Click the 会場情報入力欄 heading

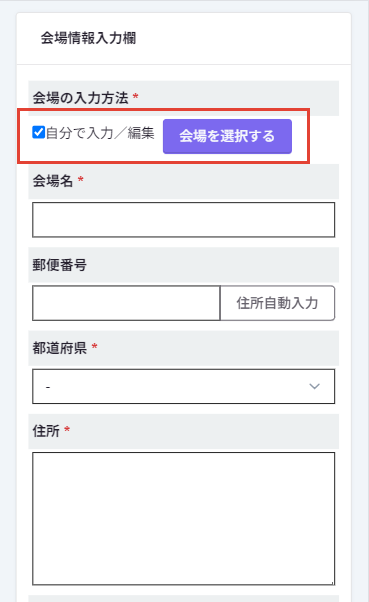point(88,38)
